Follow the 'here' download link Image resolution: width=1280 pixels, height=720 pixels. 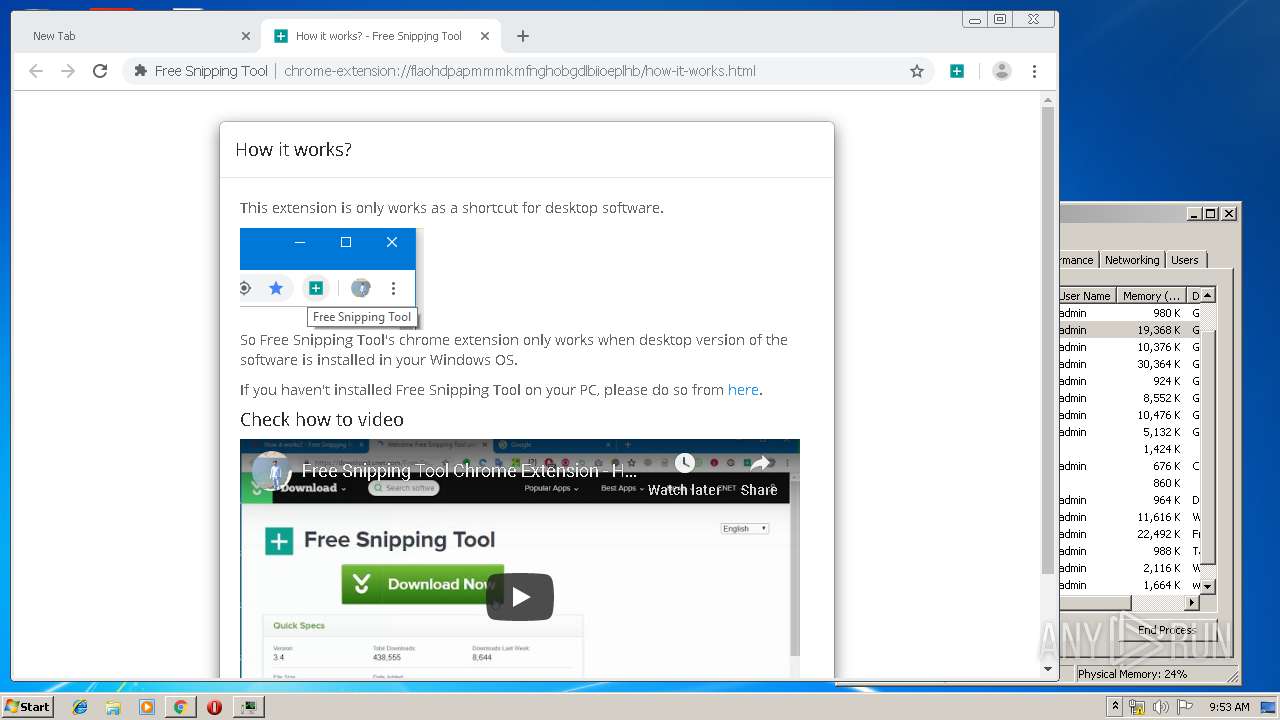743,390
